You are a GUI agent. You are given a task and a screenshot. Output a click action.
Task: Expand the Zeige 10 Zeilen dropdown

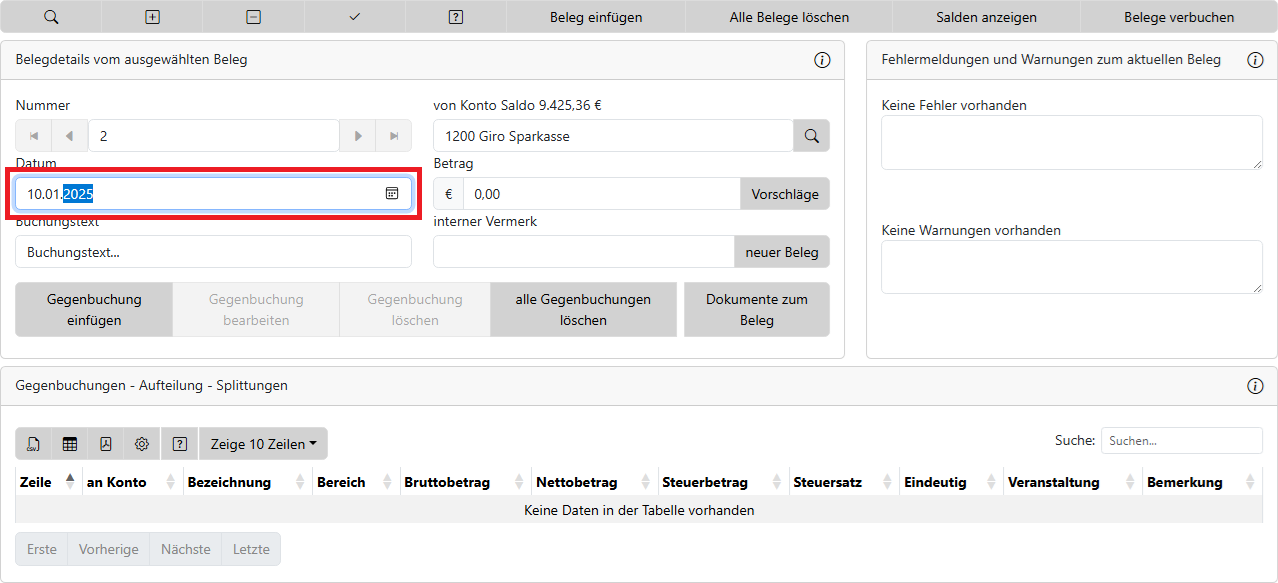point(263,444)
